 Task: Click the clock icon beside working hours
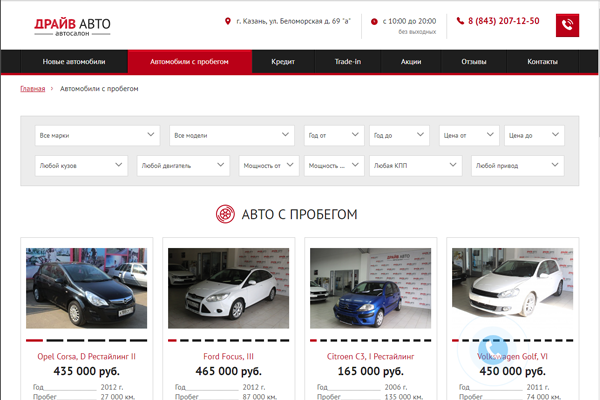(375, 21)
